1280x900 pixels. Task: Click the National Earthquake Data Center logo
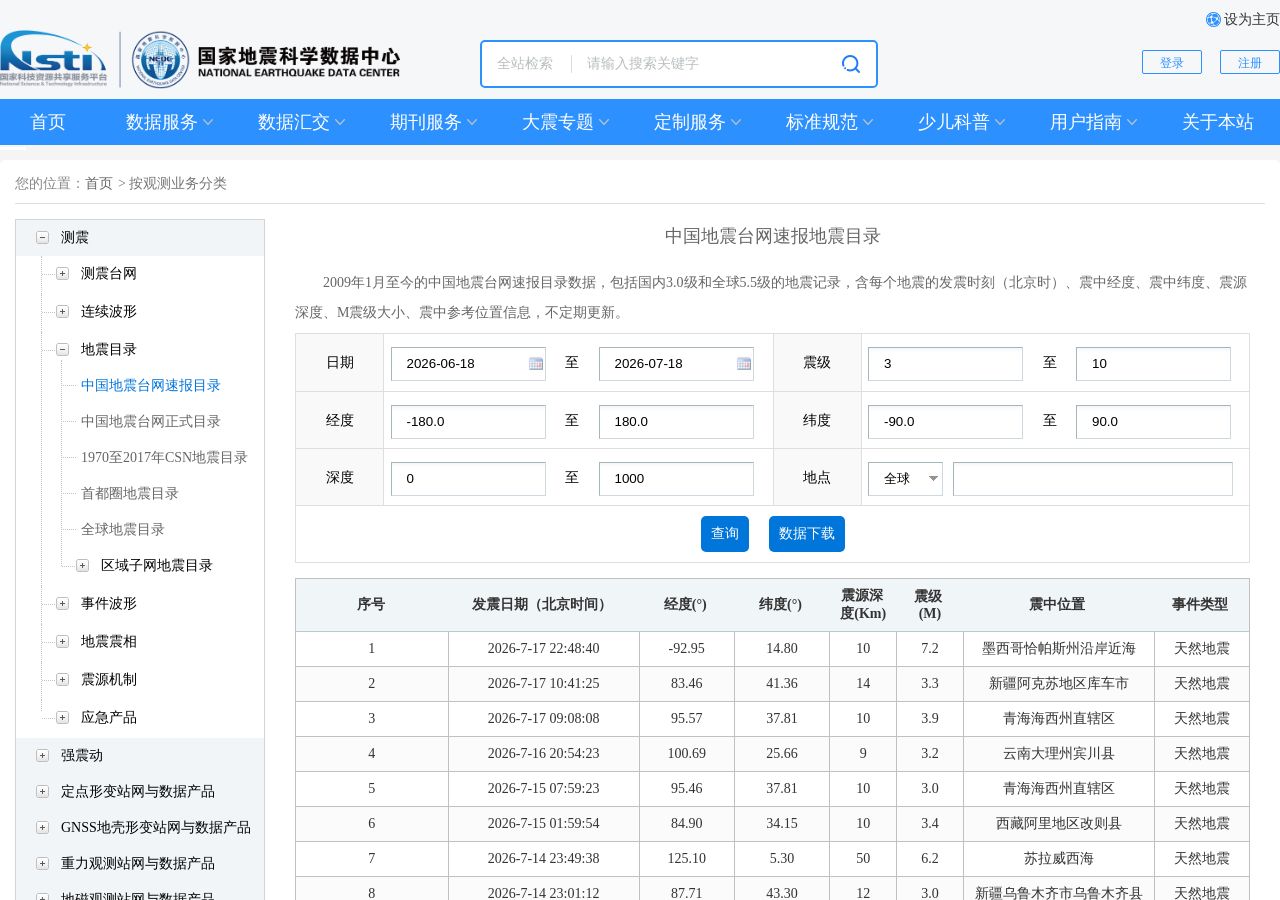point(266,60)
